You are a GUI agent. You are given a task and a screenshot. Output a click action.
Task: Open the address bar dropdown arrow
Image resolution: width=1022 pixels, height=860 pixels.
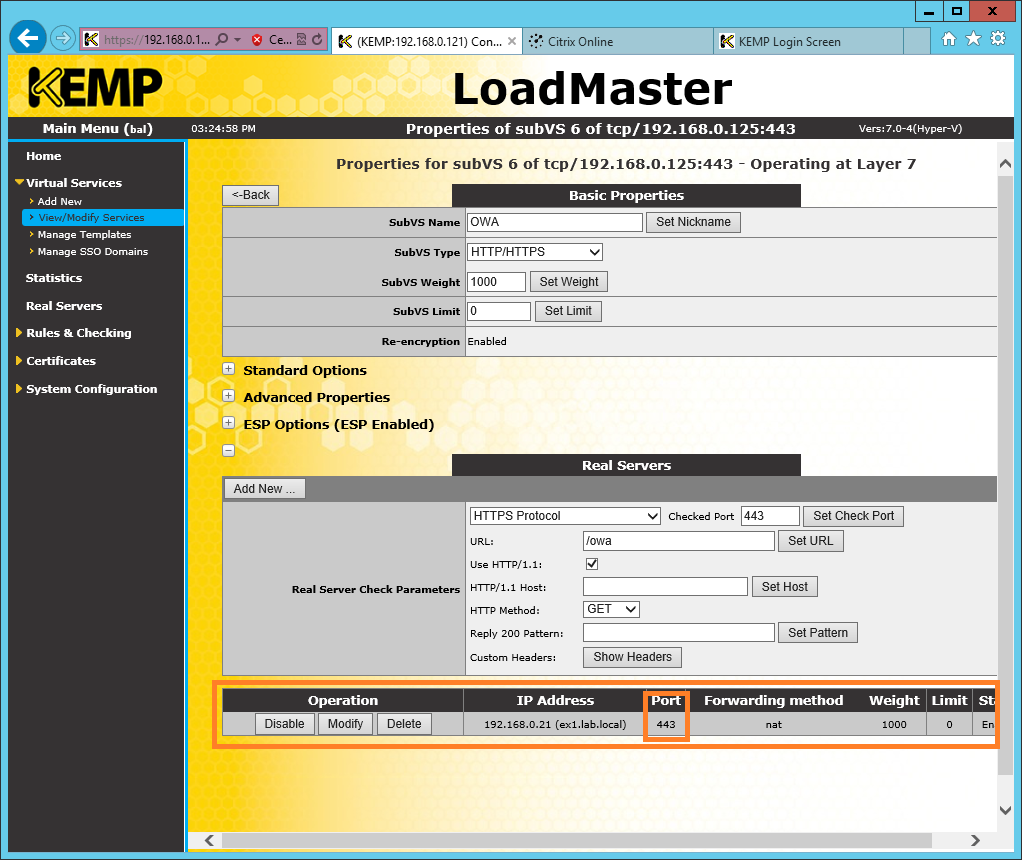coord(237,40)
